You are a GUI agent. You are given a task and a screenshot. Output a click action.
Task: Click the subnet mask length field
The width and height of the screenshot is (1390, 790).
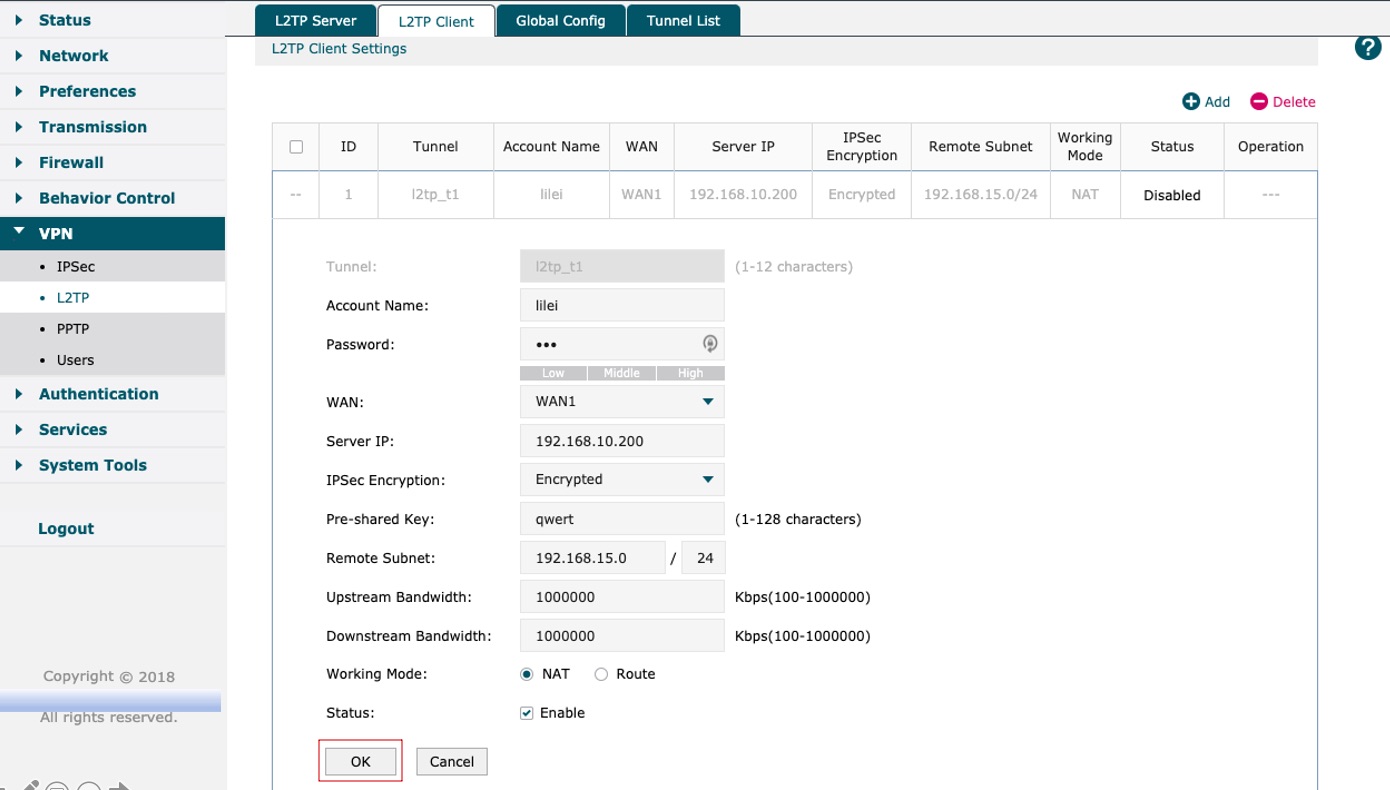click(704, 558)
